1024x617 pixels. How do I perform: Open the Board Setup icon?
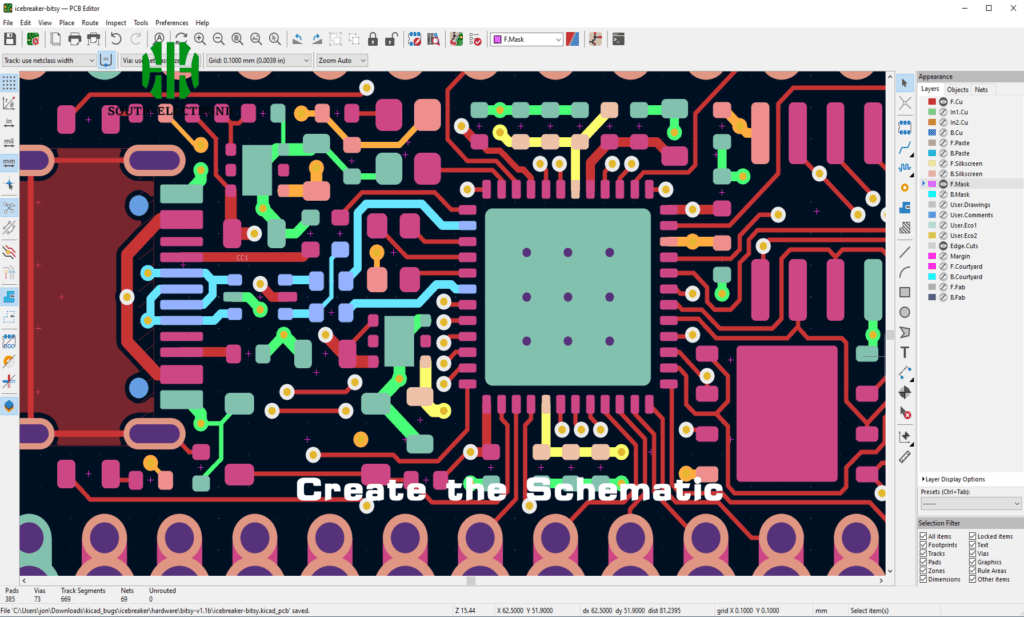click(31, 39)
